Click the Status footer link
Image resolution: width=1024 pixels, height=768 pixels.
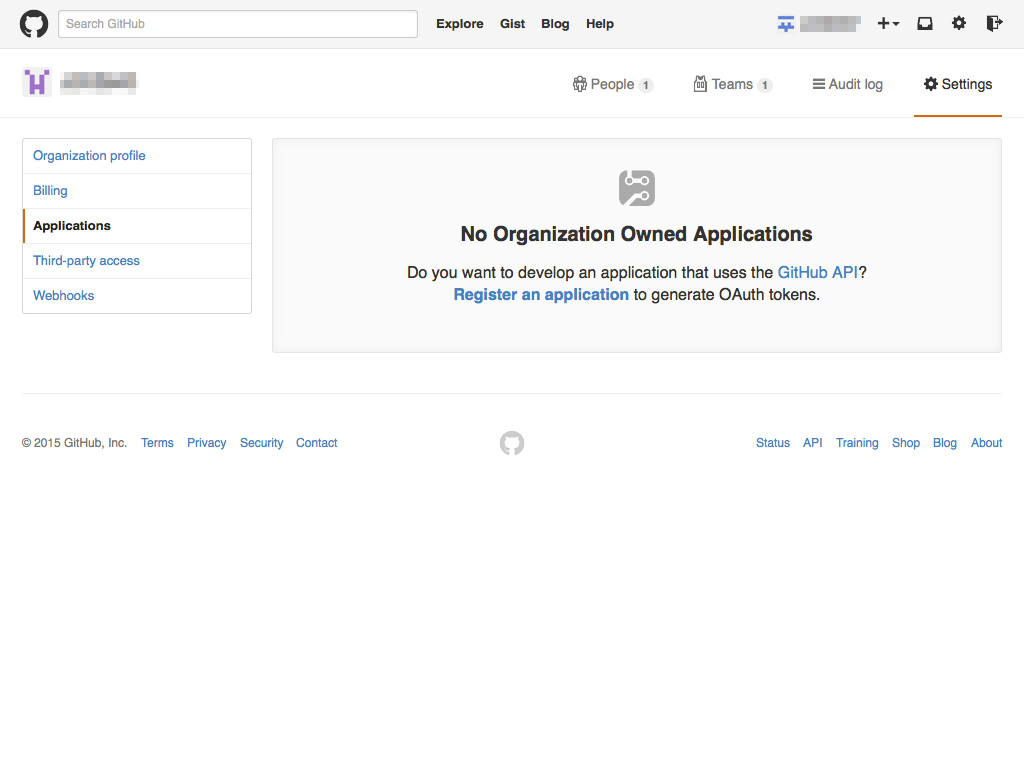click(x=772, y=443)
